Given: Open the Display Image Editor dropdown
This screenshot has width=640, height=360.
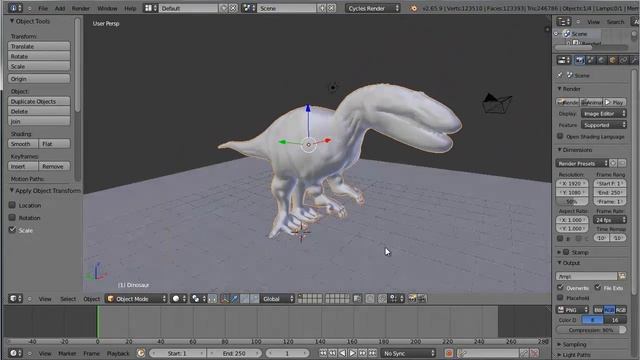Looking at the screenshot, I should pos(604,113).
